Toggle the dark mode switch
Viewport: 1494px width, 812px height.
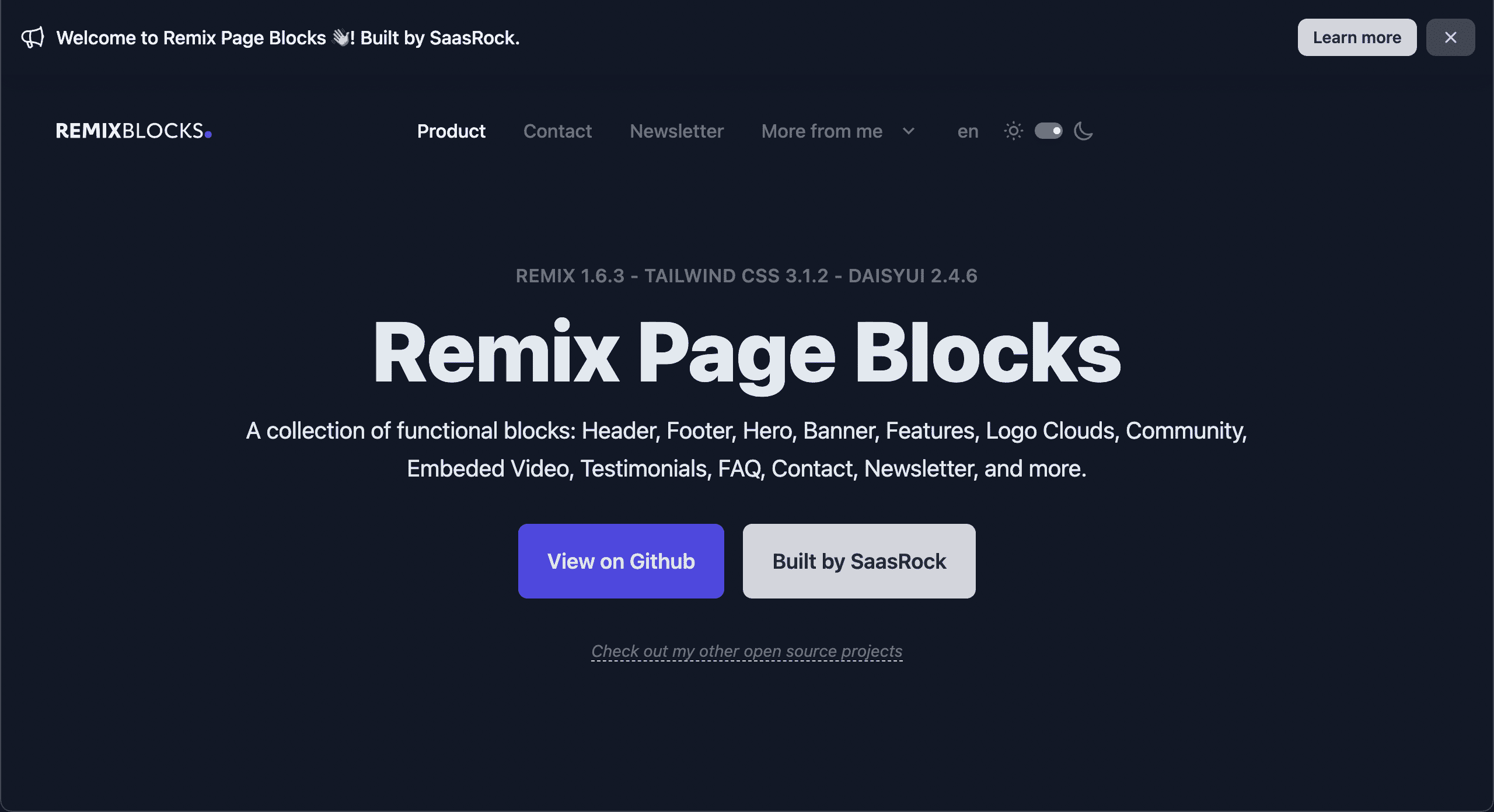click(1048, 131)
